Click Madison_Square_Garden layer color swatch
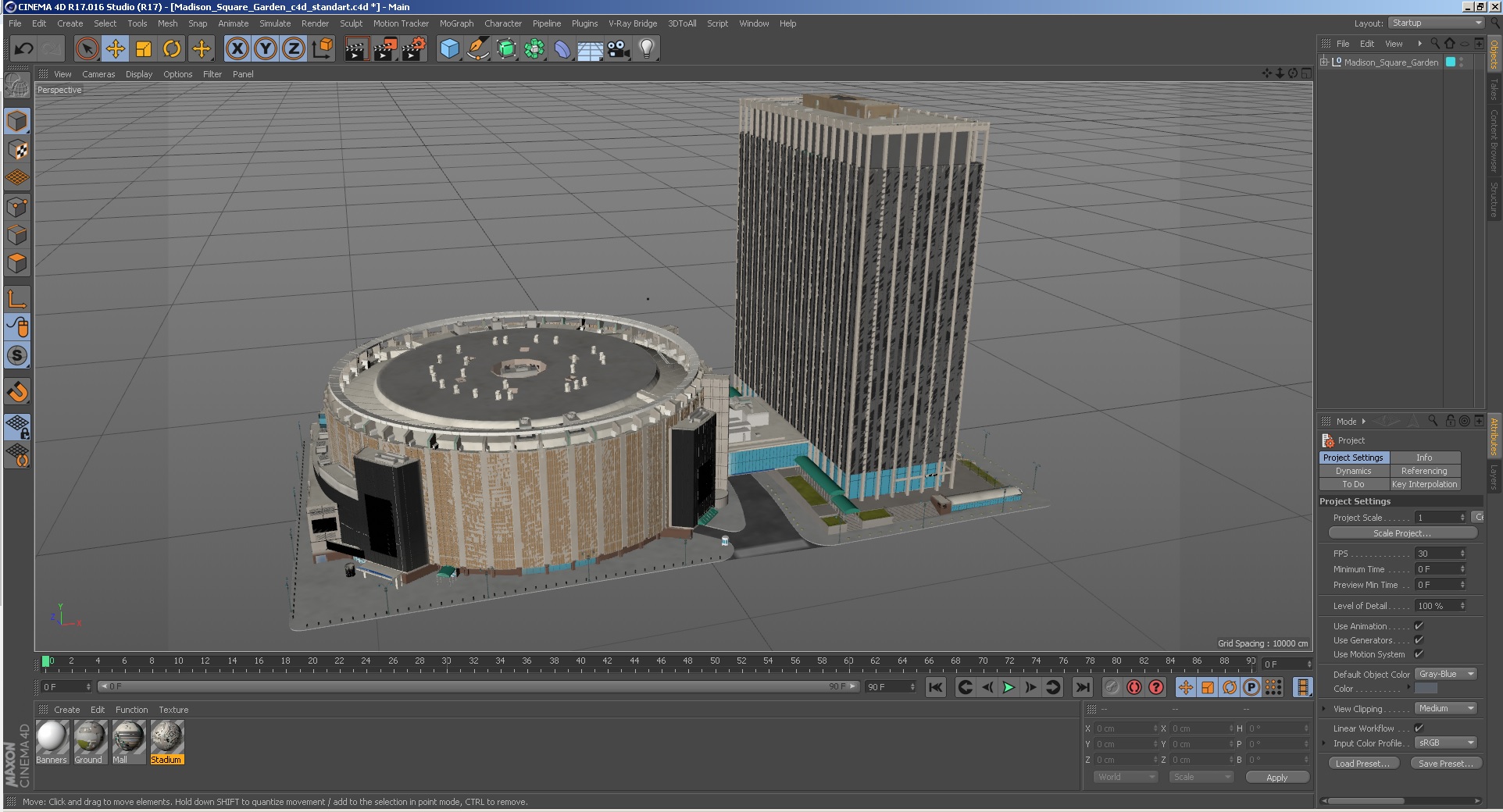The image size is (1503, 812). pyautogui.click(x=1451, y=62)
